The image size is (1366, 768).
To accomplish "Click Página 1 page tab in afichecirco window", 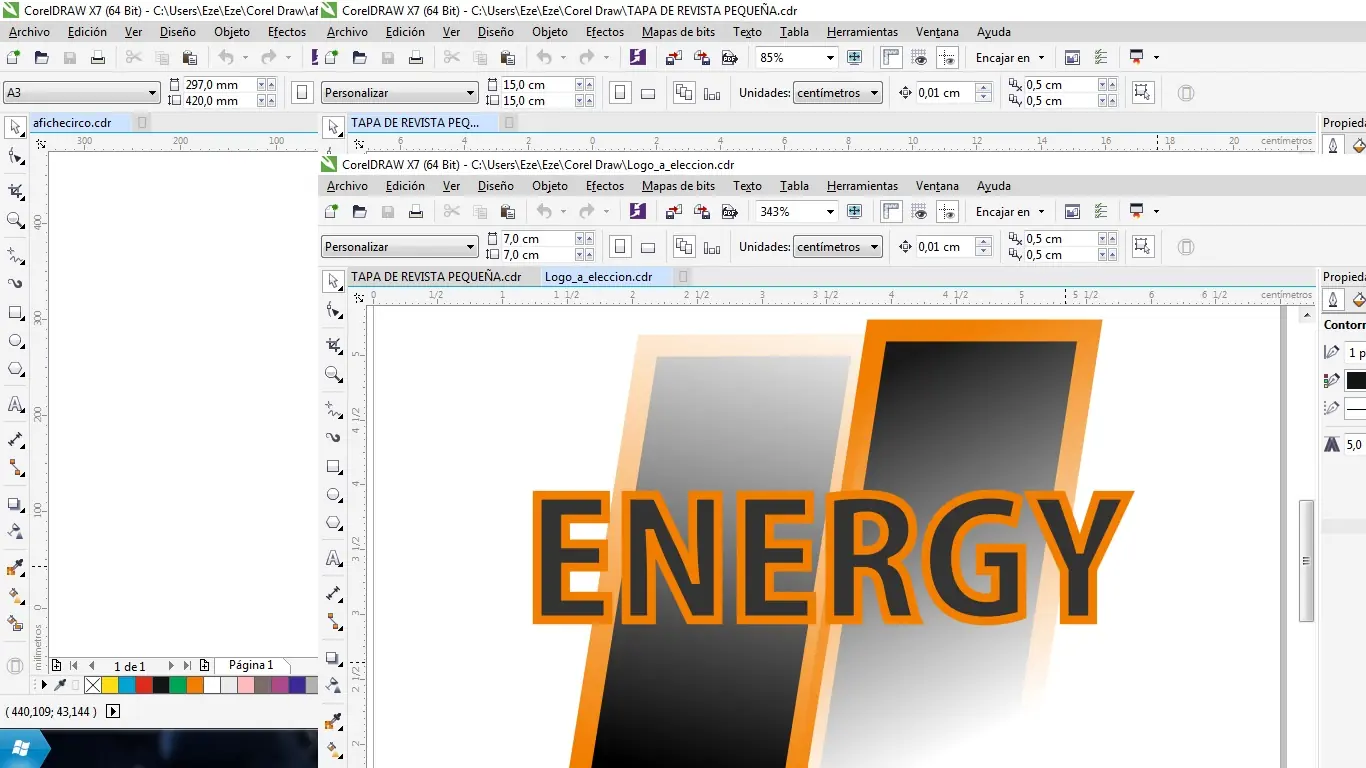I will click(x=251, y=665).
